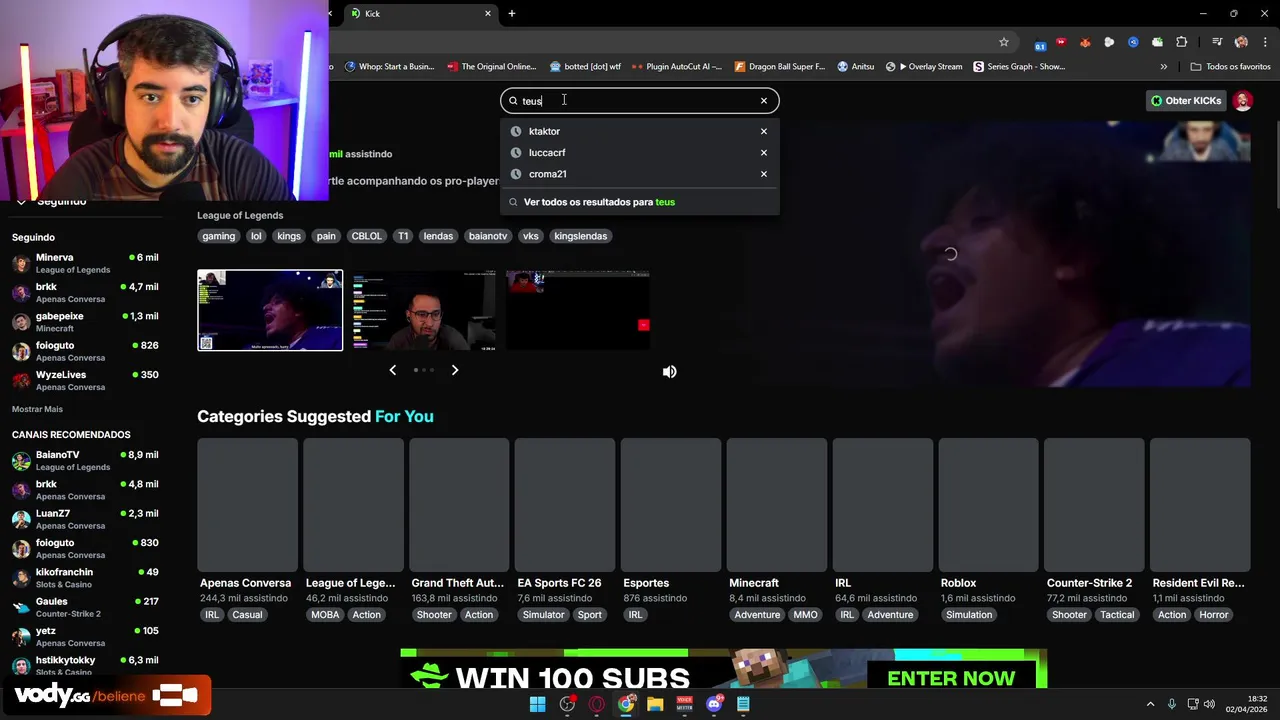Open a new browser tab
The width and height of the screenshot is (1280, 720).
(512, 13)
